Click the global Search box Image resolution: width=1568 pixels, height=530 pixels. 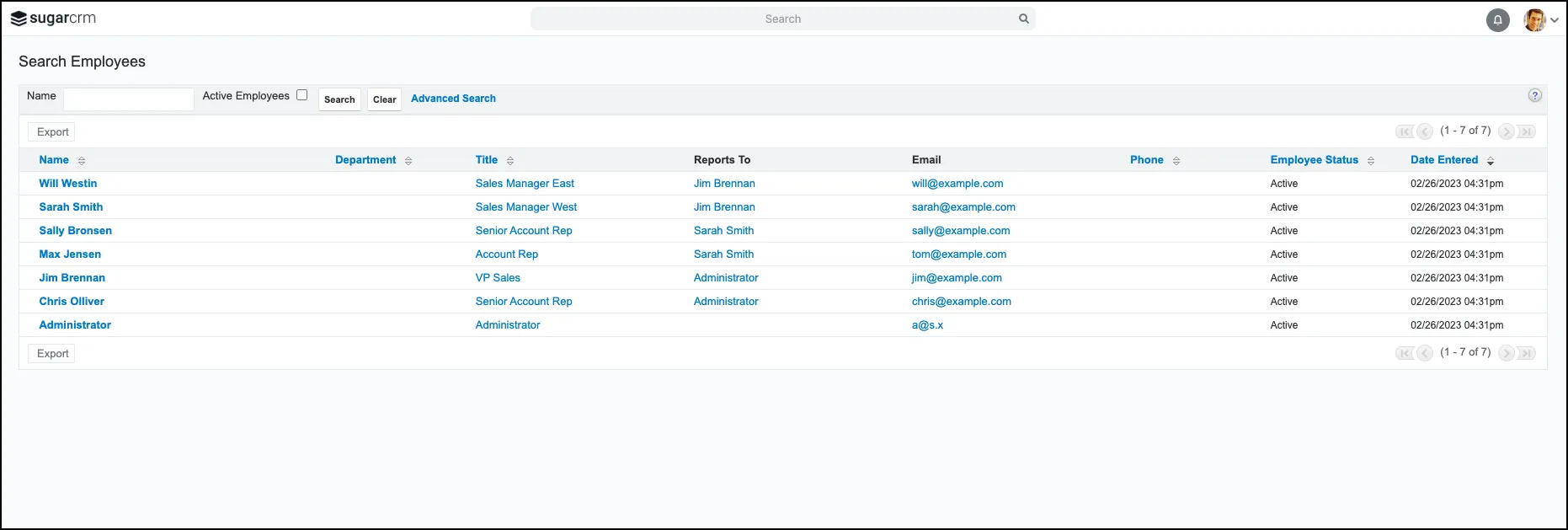click(783, 19)
